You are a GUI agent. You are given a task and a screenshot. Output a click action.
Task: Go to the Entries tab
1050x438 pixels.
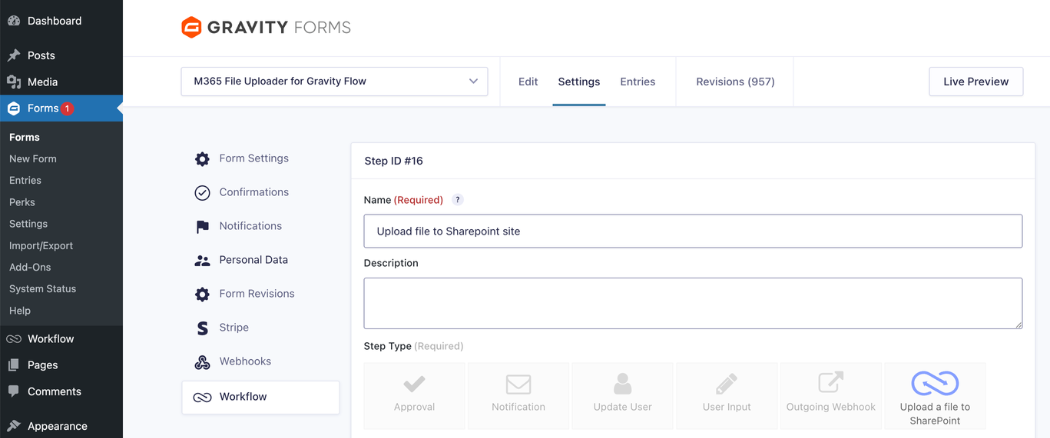(638, 82)
